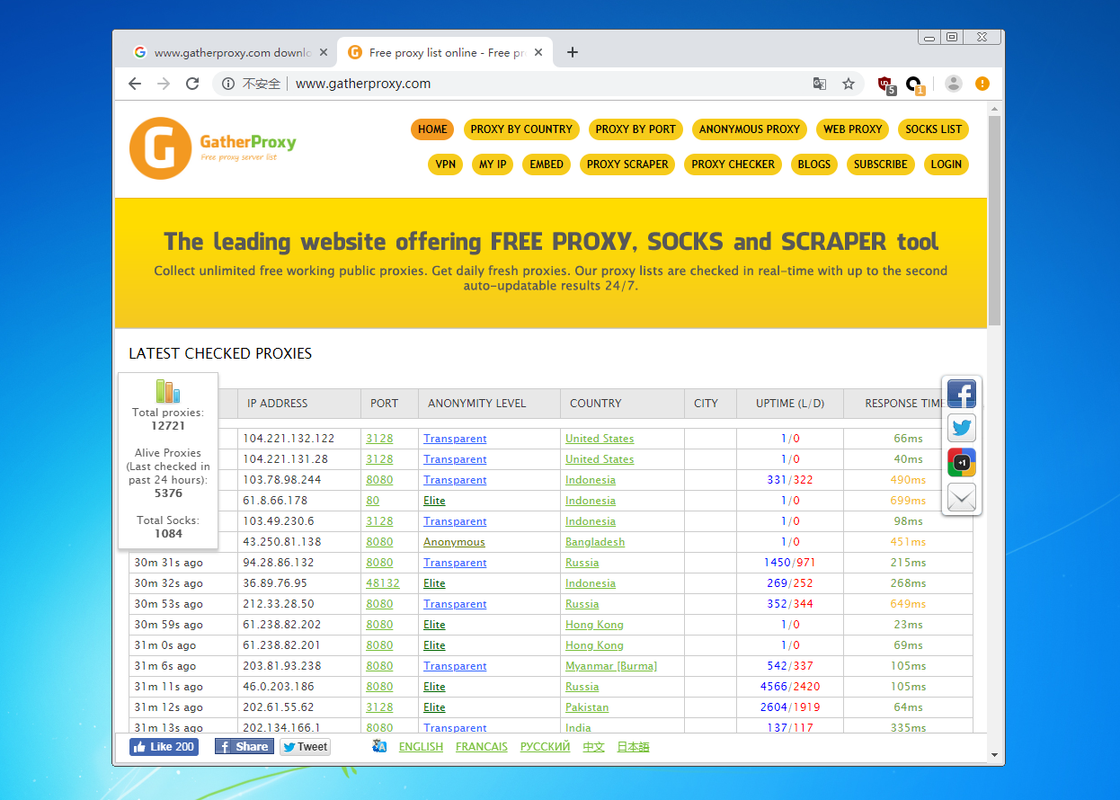Image resolution: width=1120 pixels, height=800 pixels.
Task: Click the GatherProxy logo
Action: click(x=212, y=148)
